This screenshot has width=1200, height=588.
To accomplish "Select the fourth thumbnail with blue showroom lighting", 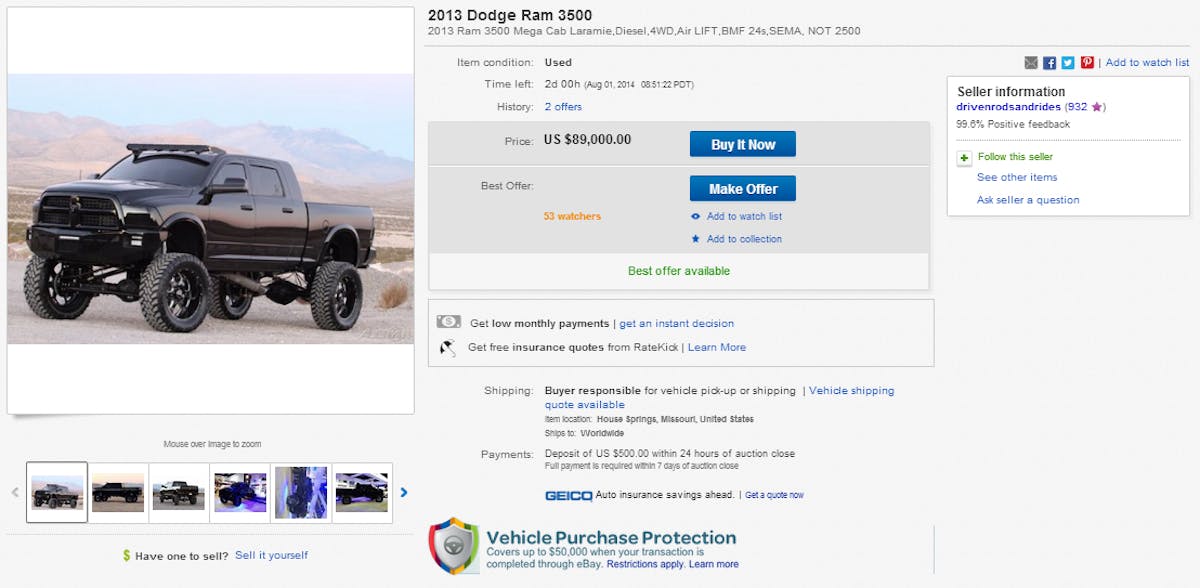I will pos(240,492).
